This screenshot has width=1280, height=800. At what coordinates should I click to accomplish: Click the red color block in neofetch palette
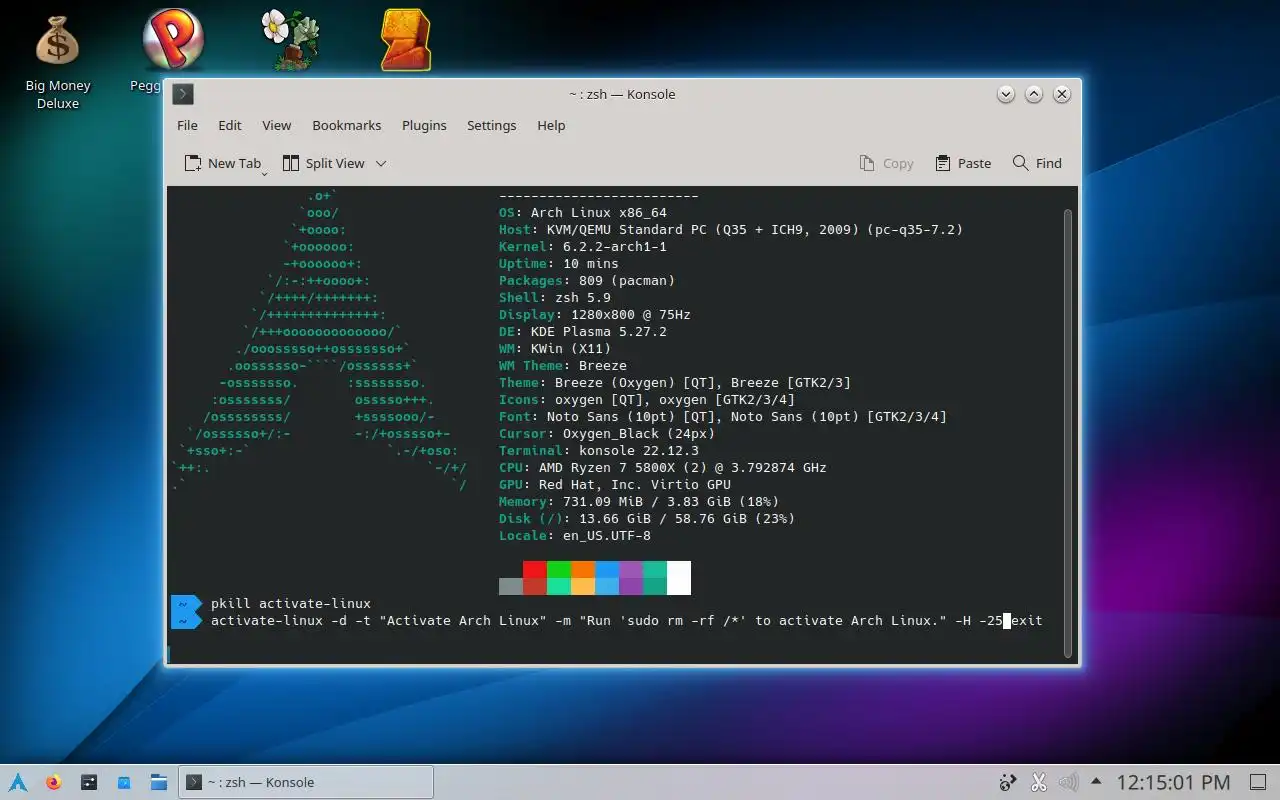(534, 569)
